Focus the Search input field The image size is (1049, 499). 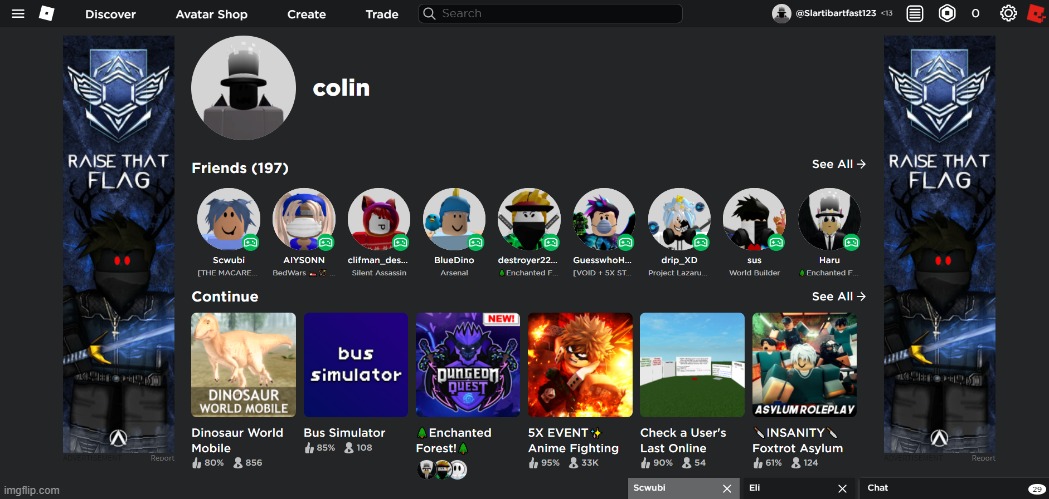(x=550, y=13)
